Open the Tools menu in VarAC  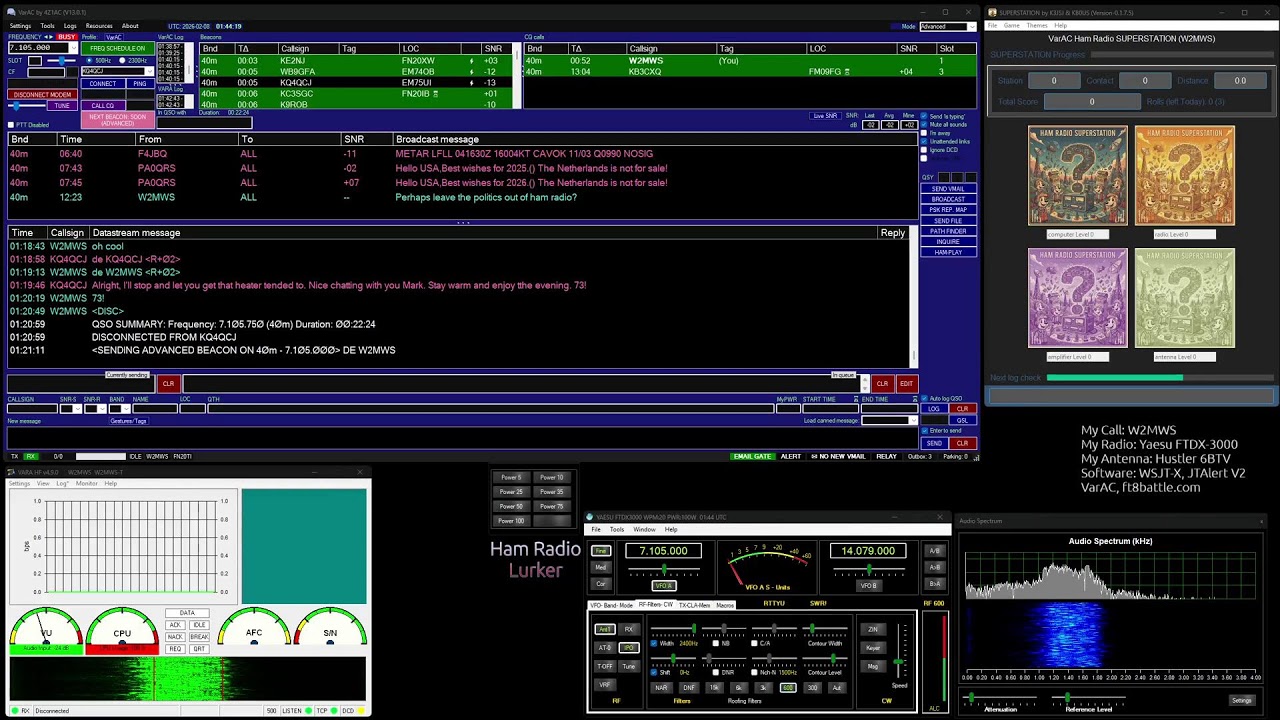[47, 26]
